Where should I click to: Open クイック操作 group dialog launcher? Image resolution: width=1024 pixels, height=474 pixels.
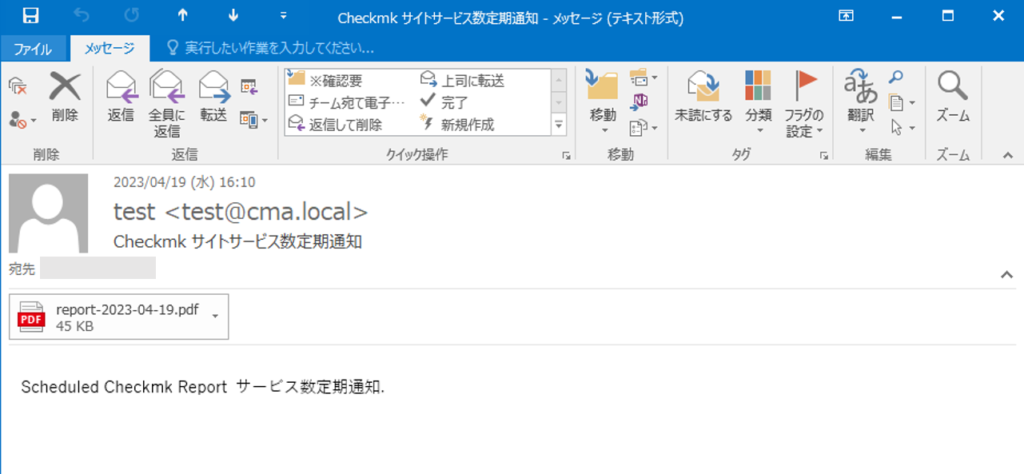pos(567,155)
